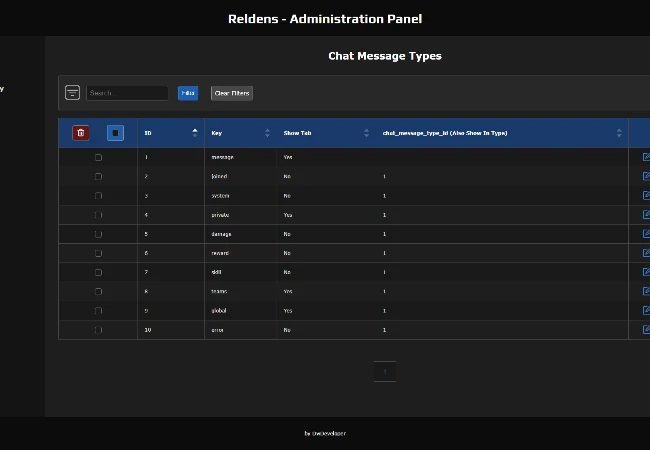Open edit icon for the error row
The width and height of the screenshot is (650, 450).
(x=646, y=329)
